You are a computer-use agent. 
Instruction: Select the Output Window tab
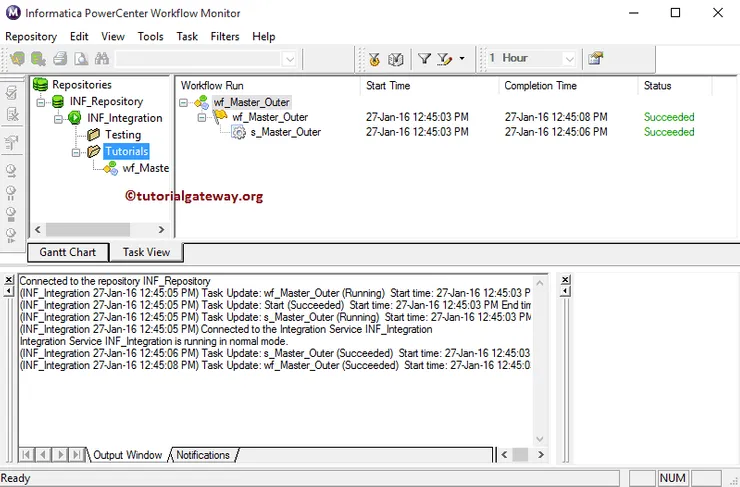127,455
